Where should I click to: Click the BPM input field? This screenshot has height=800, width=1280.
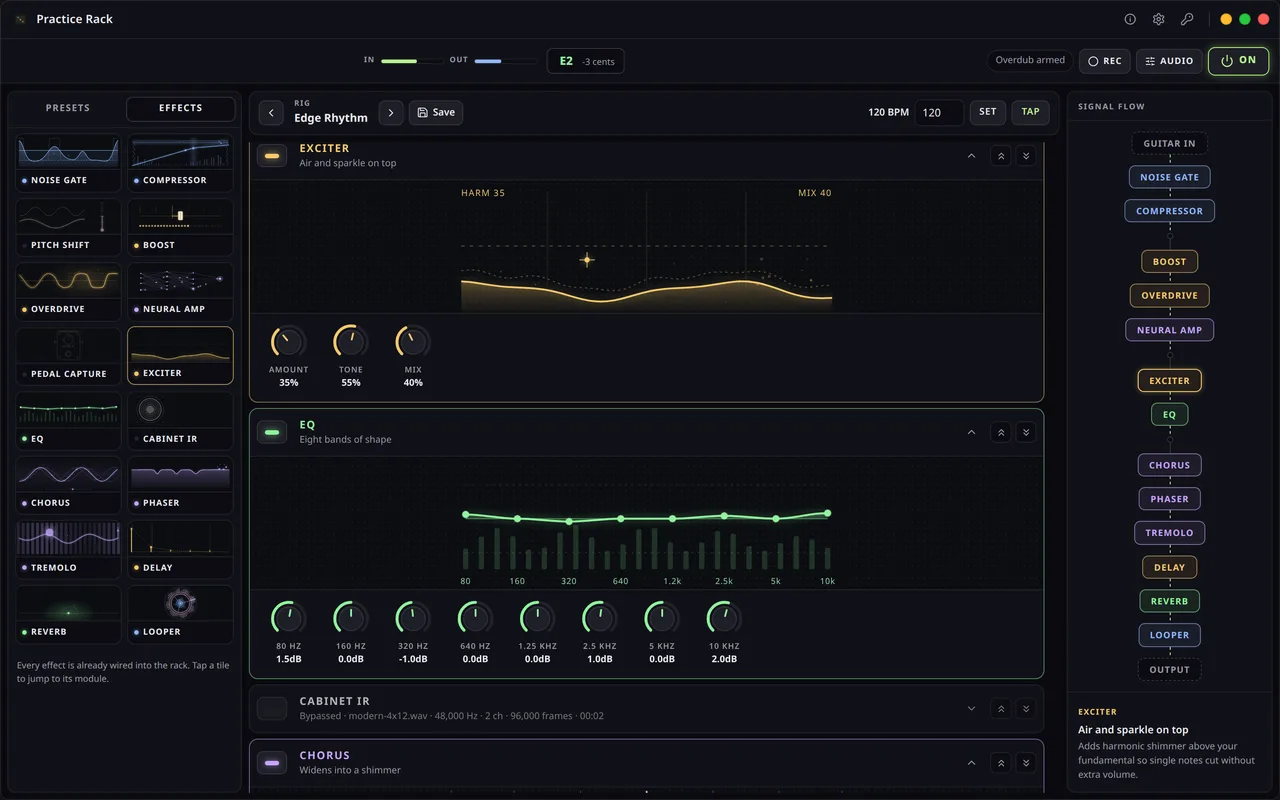(x=939, y=112)
